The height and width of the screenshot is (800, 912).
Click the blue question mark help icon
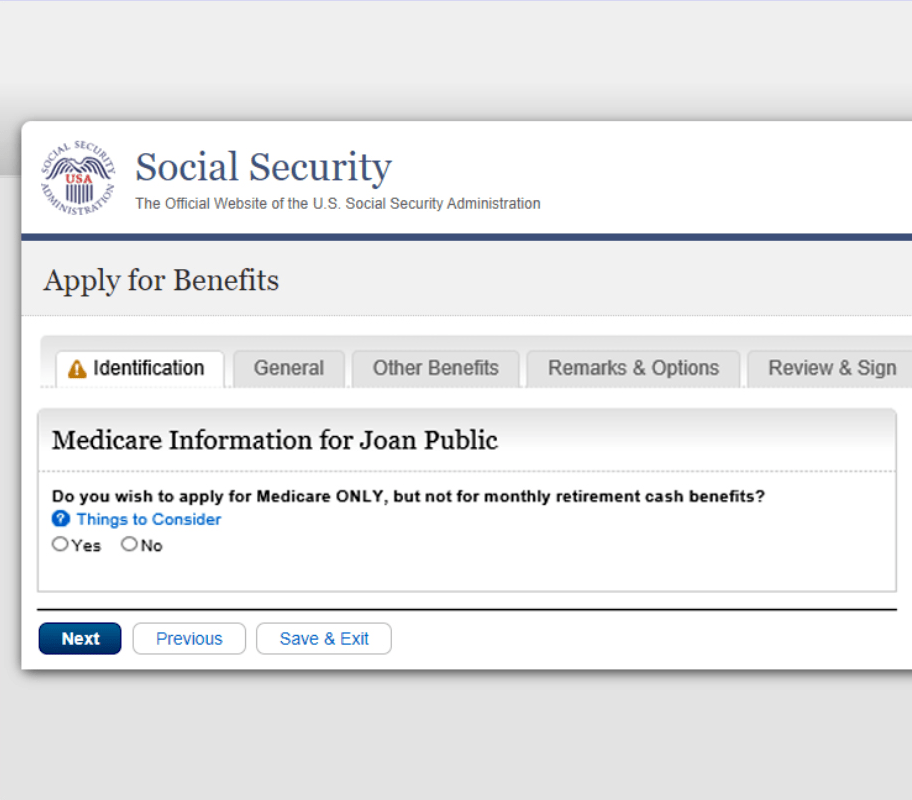click(60, 519)
